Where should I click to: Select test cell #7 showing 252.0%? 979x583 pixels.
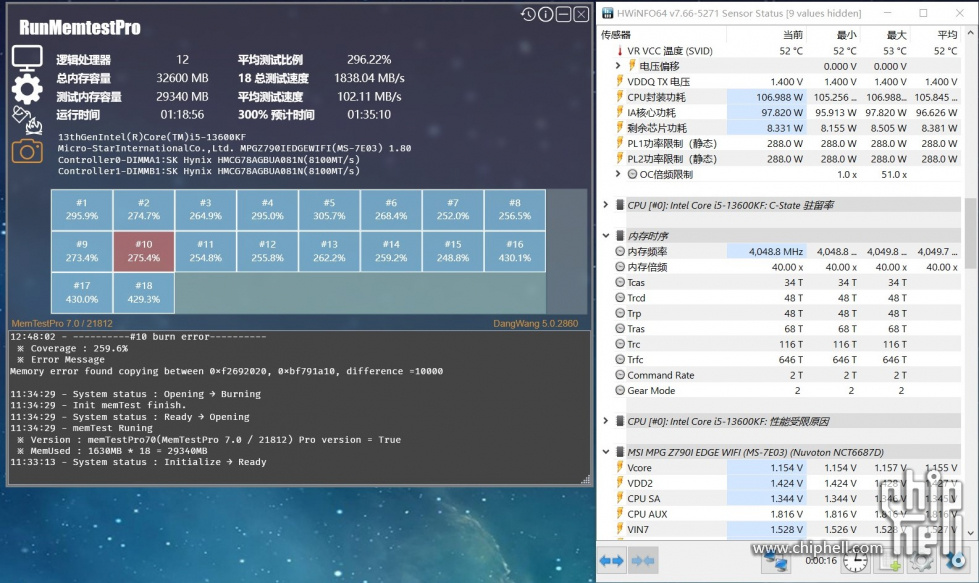(x=453, y=209)
